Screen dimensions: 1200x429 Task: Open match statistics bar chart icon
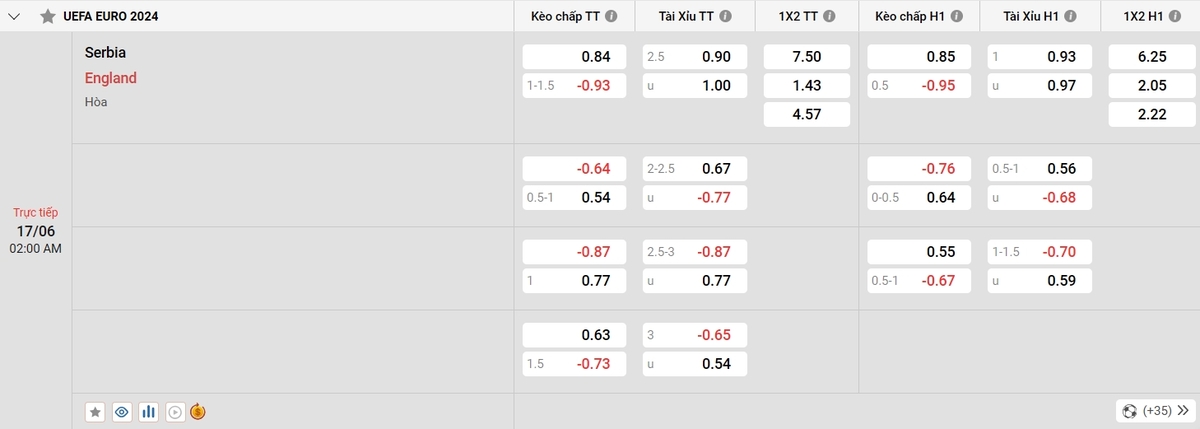click(149, 411)
